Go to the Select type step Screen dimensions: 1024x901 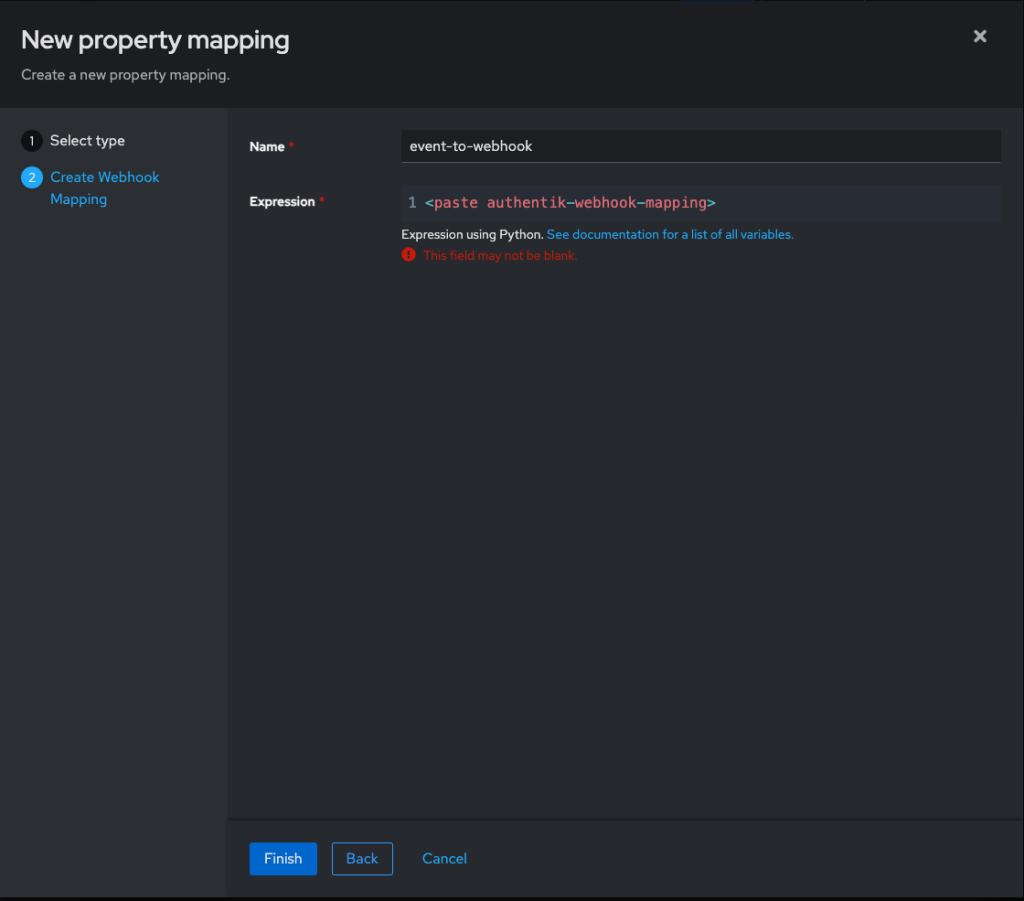click(87, 141)
